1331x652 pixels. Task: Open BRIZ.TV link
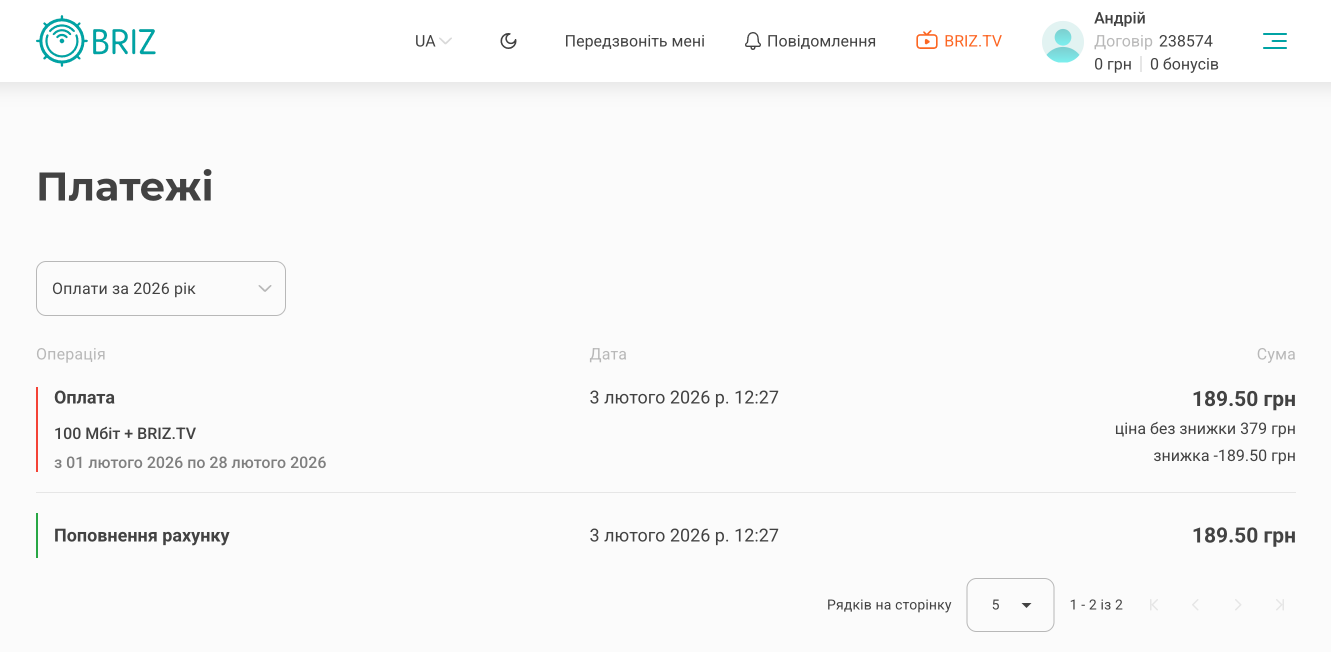coord(972,41)
